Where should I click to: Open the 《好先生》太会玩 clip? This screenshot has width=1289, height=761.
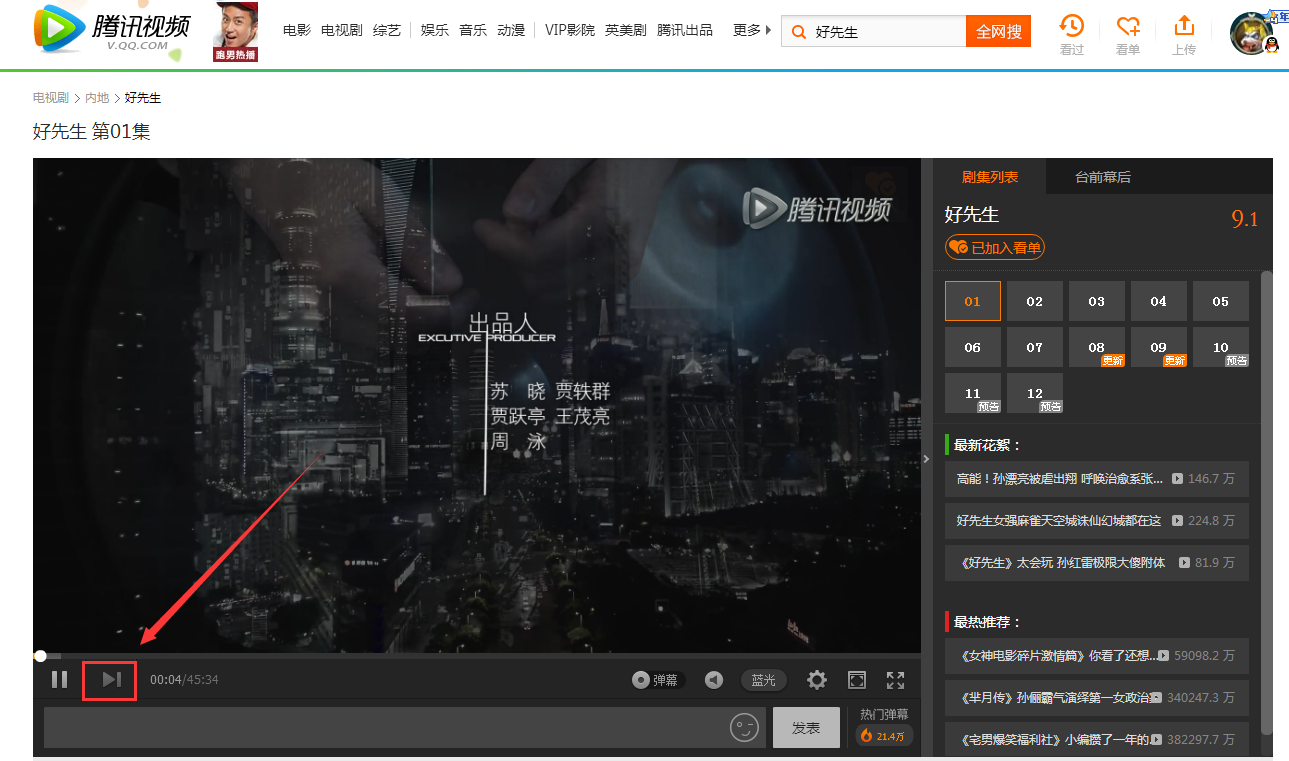click(1097, 563)
